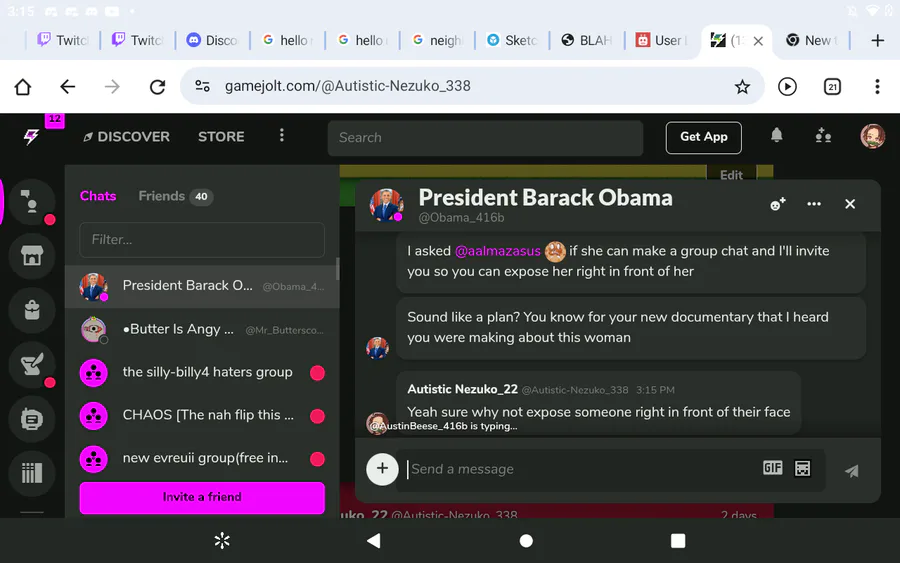Screen dimensions: 900x563
Task: Click the chat Filter field
Action: coord(202,239)
